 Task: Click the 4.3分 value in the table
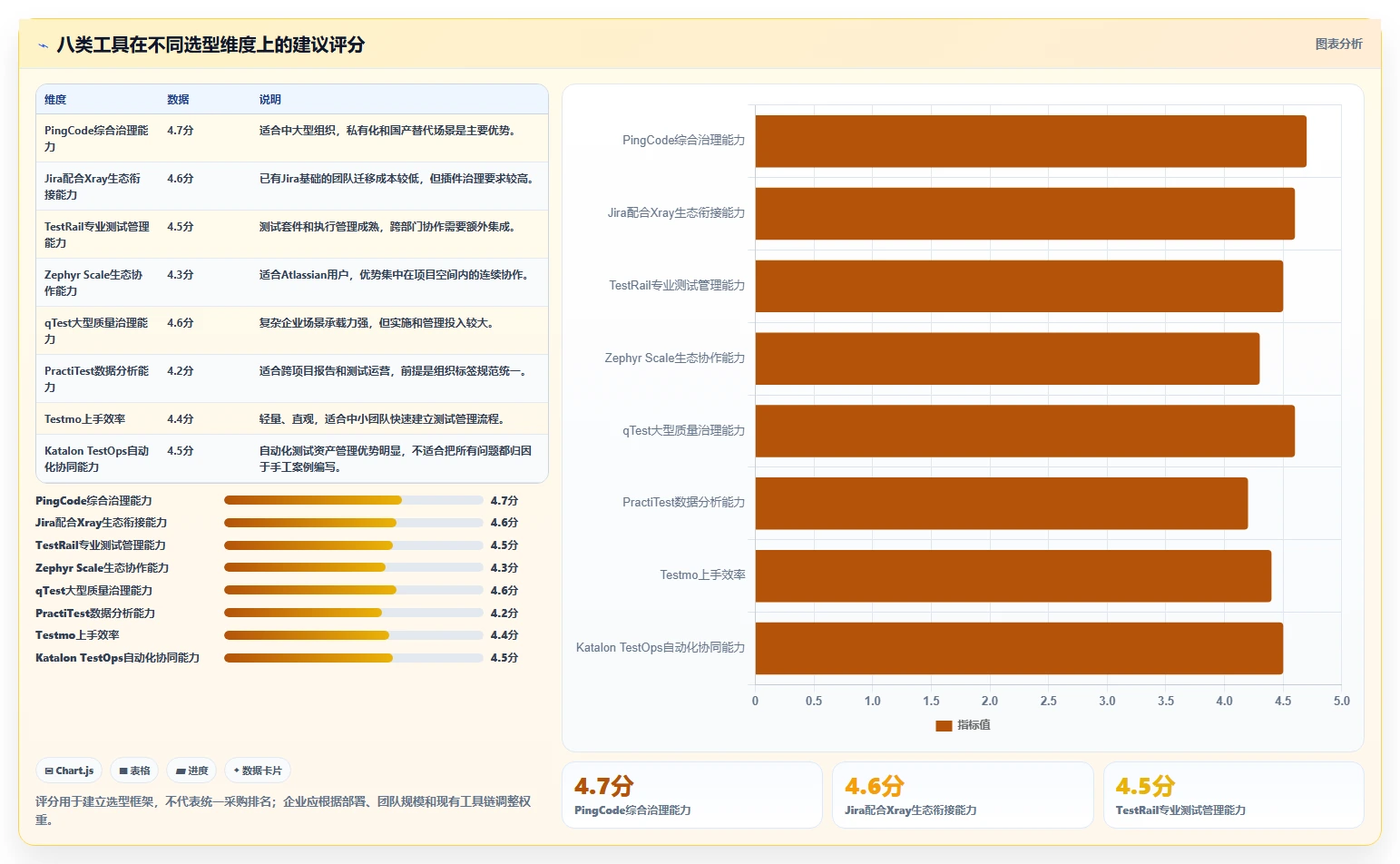(181, 275)
